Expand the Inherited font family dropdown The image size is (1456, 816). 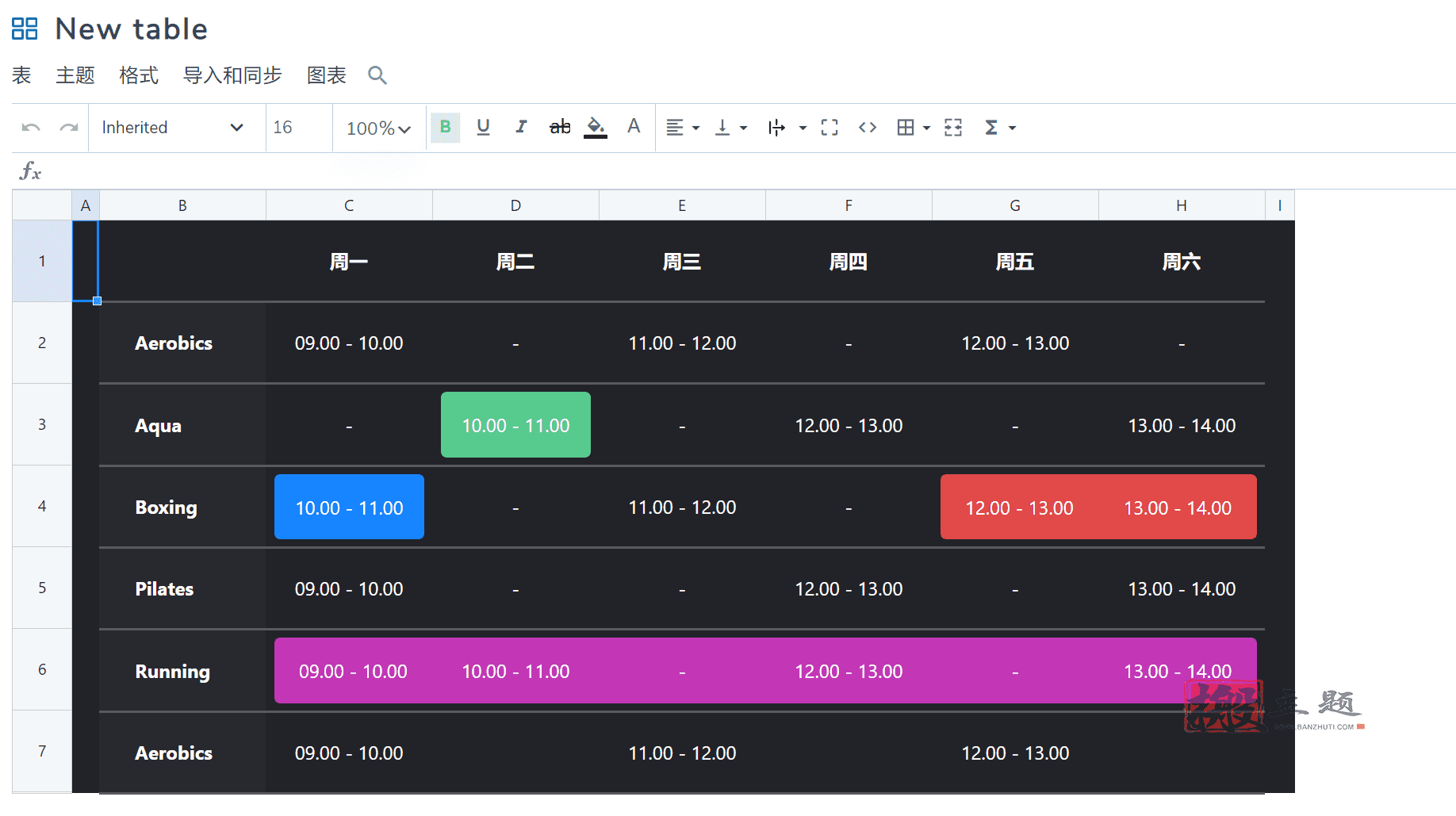tap(173, 128)
